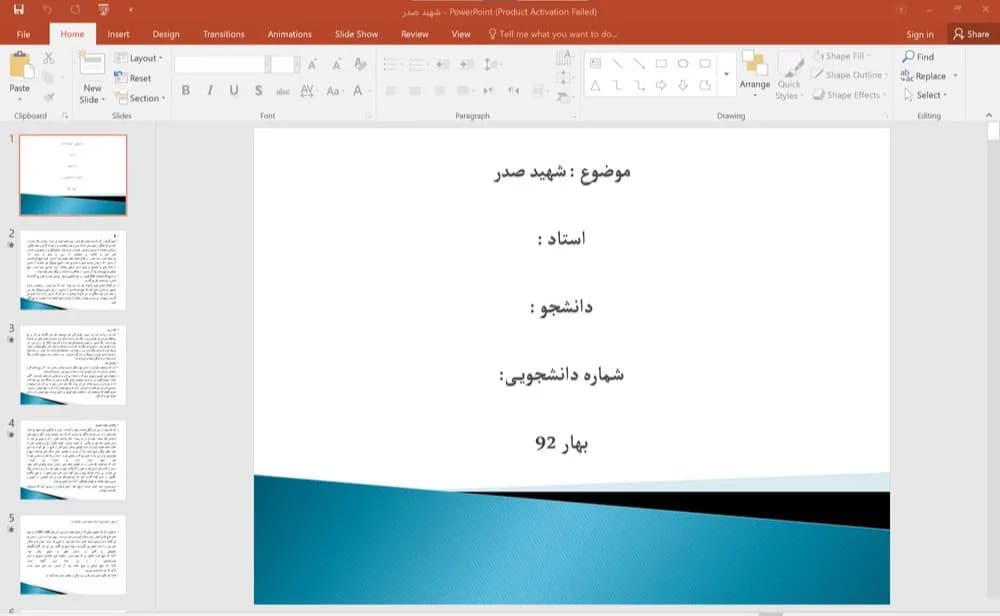Select slide 2 thumbnail
The width and height of the screenshot is (1000, 616).
tap(73, 270)
